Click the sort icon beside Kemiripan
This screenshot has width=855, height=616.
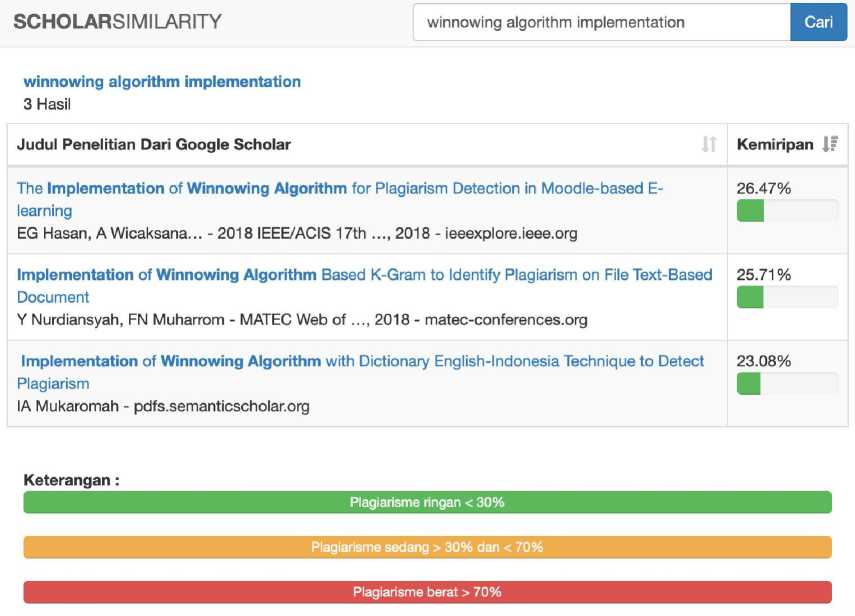829,144
